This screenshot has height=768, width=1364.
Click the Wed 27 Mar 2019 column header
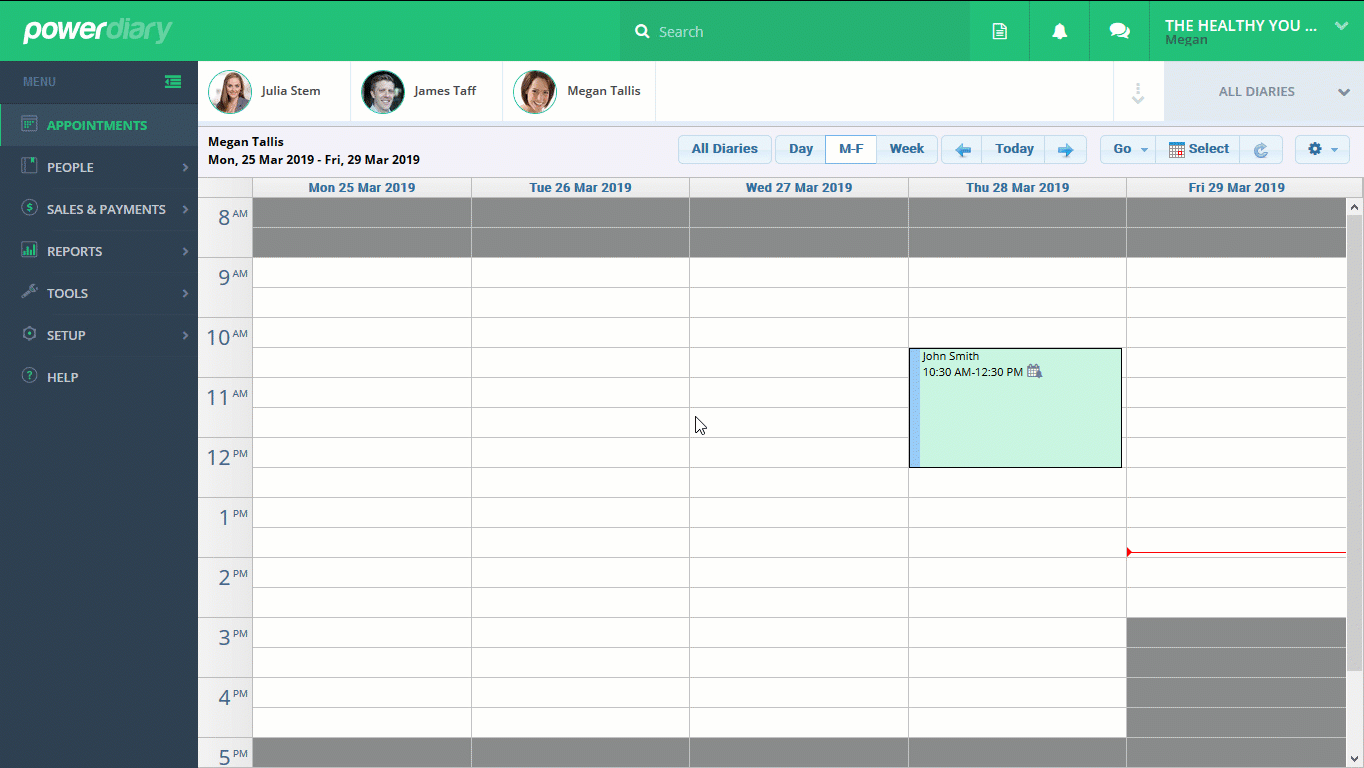(x=799, y=188)
